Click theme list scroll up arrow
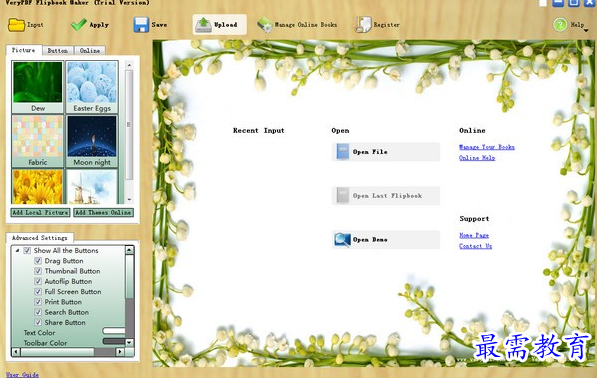The image size is (597, 378). [x=129, y=65]
